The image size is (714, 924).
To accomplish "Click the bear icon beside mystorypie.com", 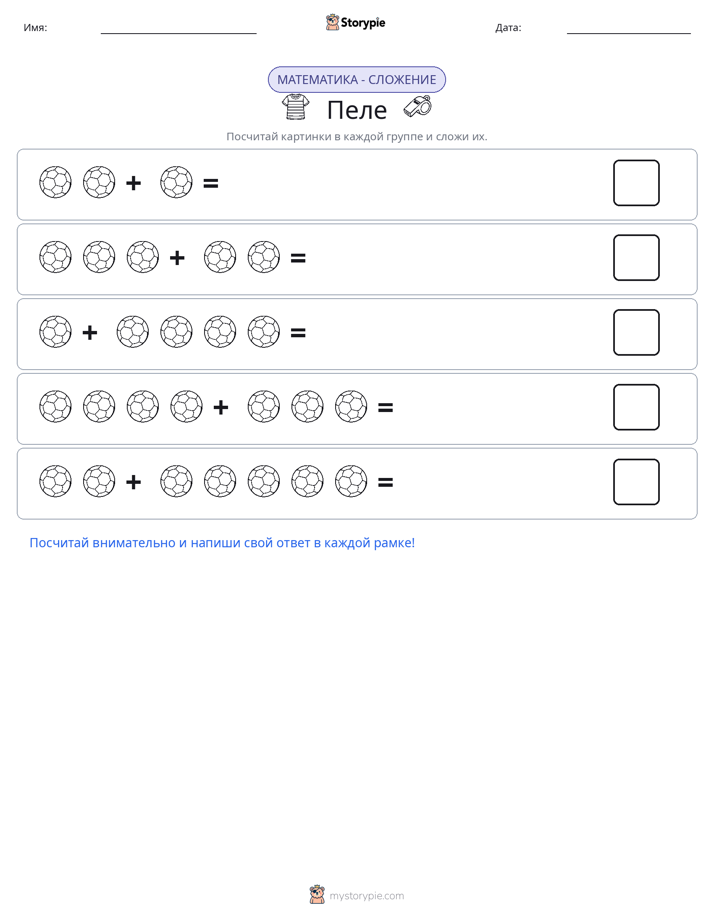I will click(317, 895).
